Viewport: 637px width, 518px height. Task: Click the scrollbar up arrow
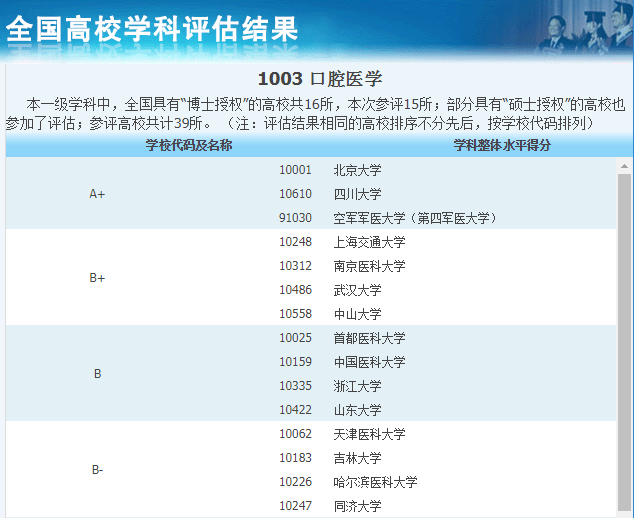[x=624, y=166]
